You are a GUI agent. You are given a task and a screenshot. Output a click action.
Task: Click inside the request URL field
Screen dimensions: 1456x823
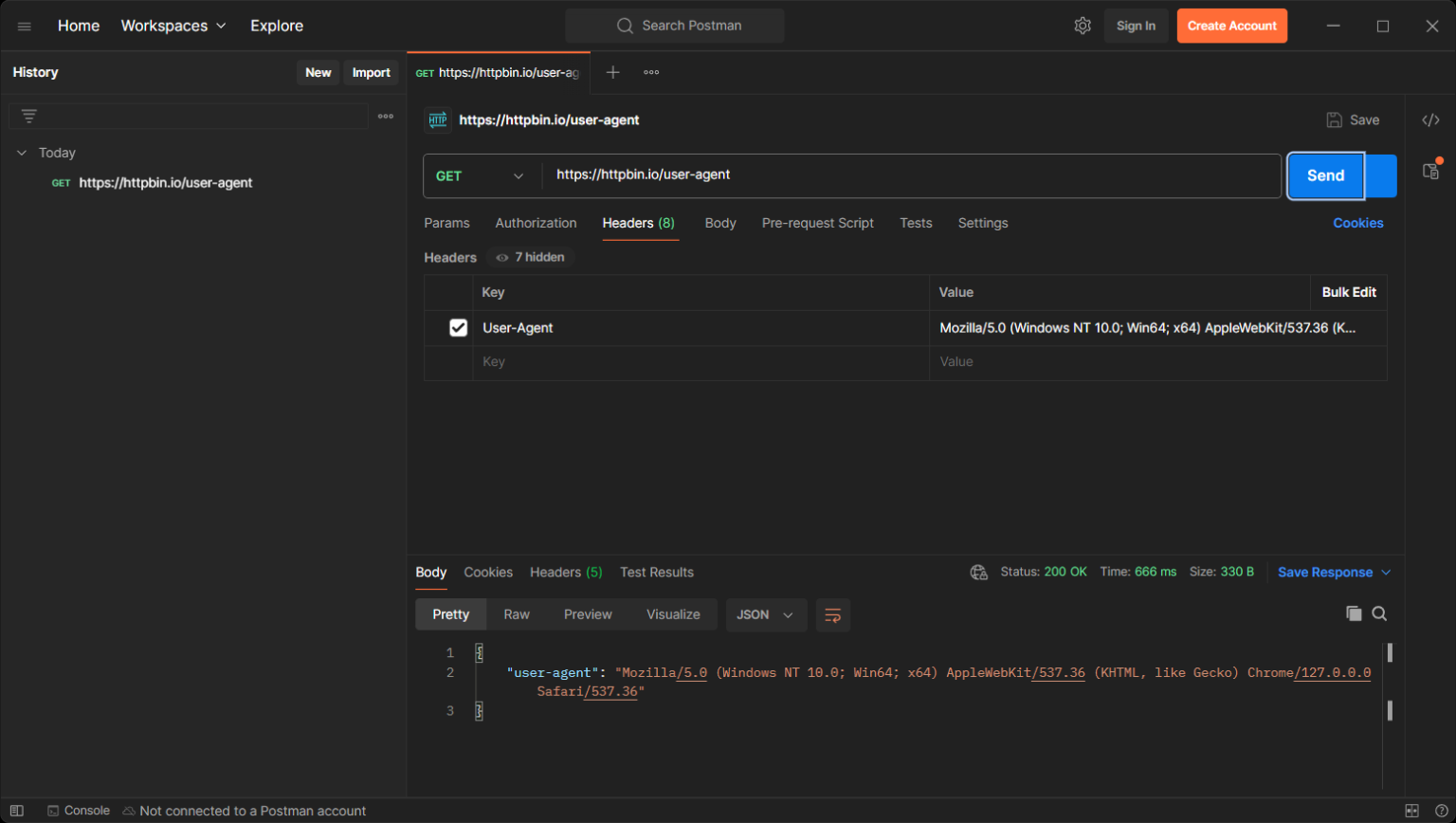(853, 174)
